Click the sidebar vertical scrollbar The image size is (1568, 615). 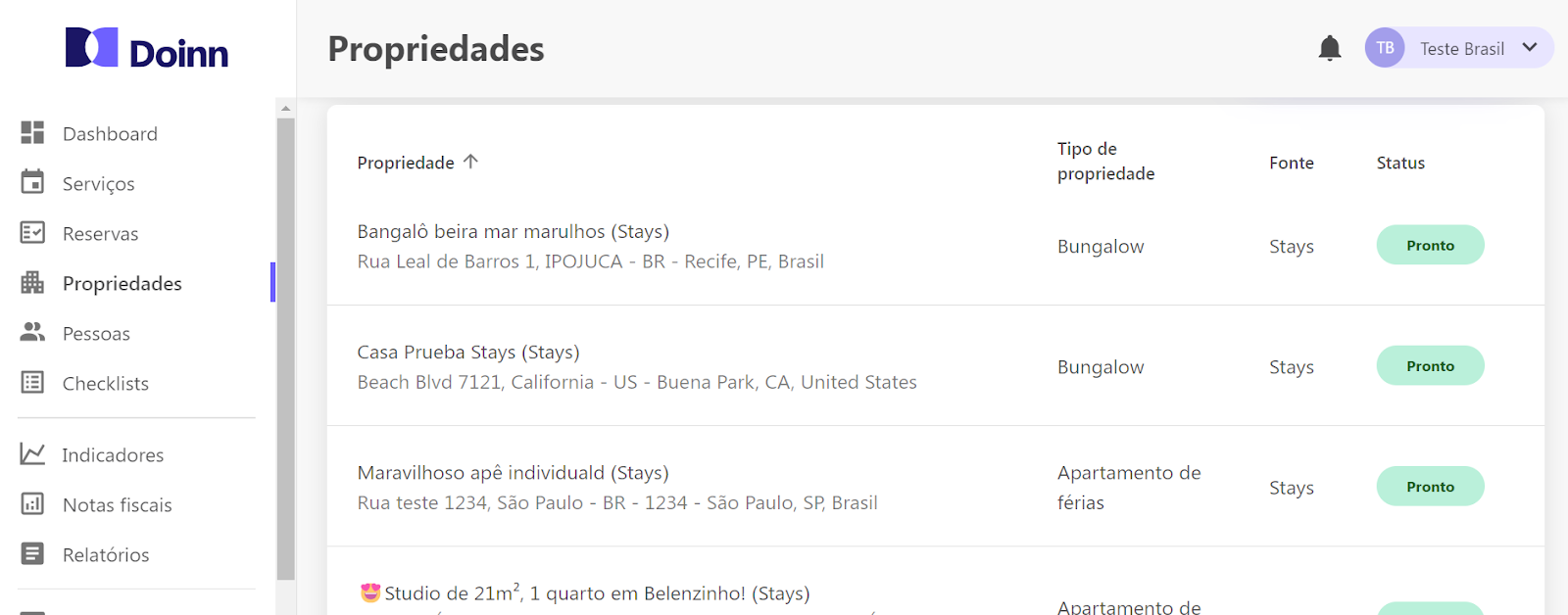285,343
